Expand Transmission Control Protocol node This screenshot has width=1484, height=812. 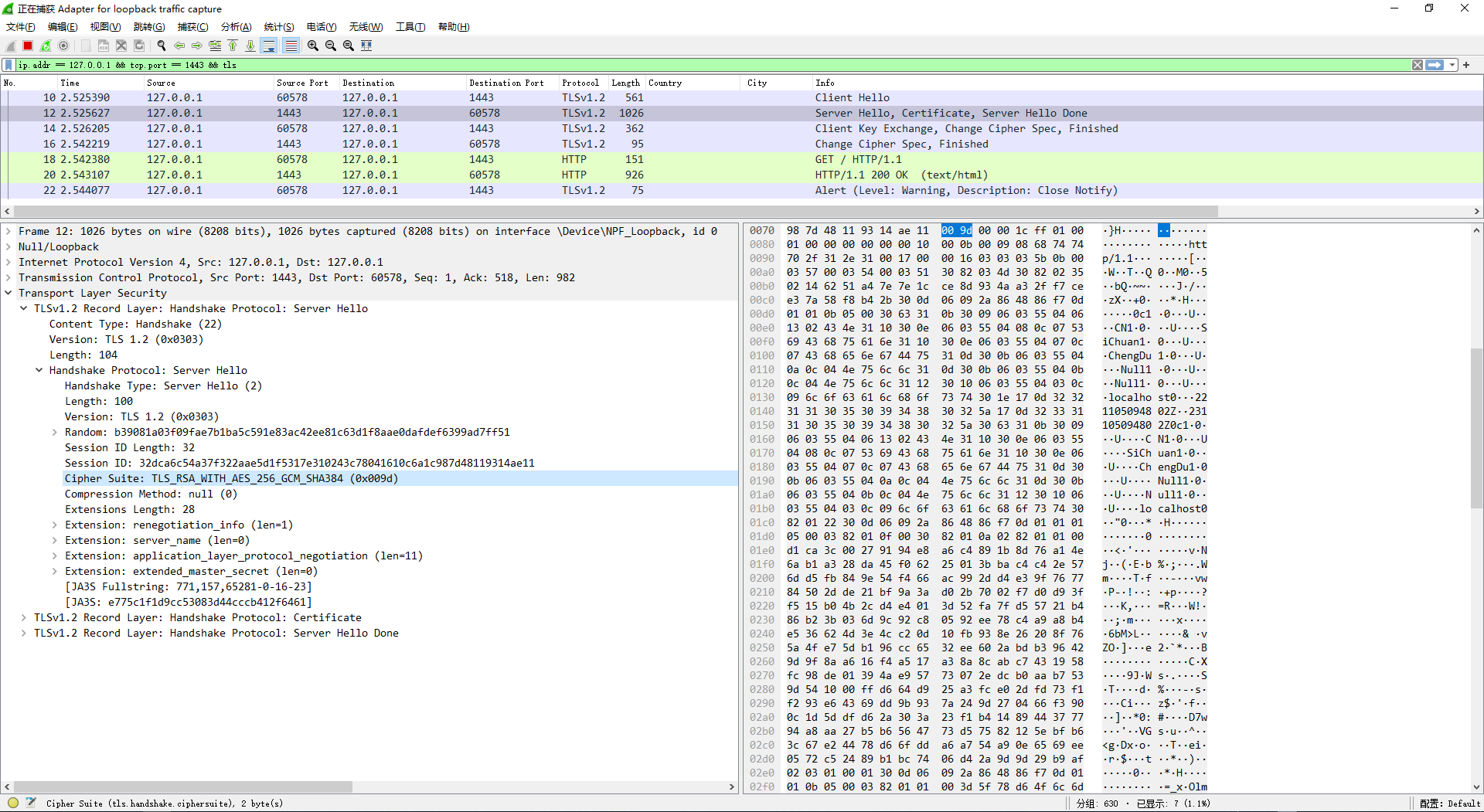[9, 277]
